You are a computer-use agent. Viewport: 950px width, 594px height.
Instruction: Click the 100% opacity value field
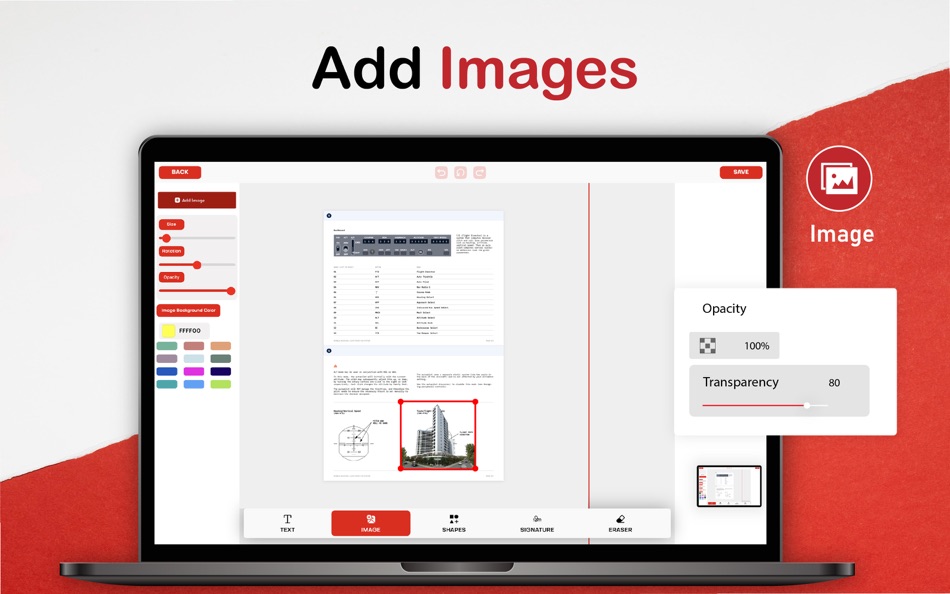point(734,345)
